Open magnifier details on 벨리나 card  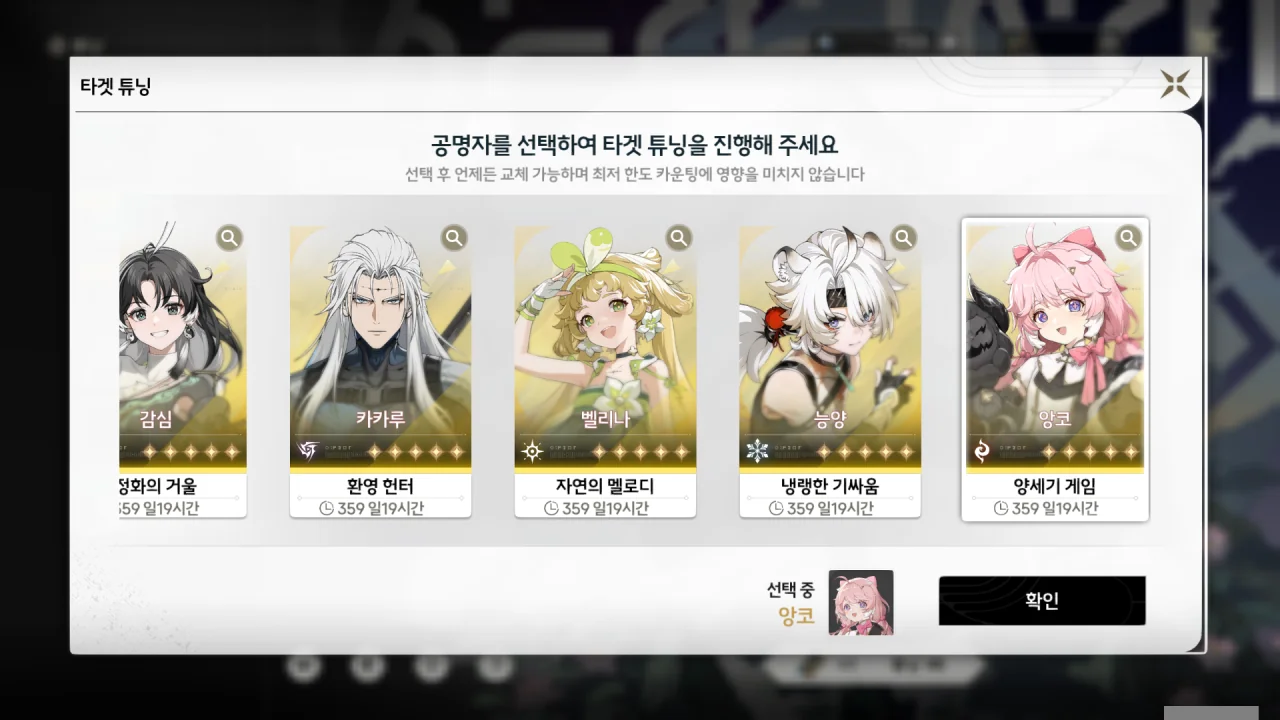[x=679, y=238]
